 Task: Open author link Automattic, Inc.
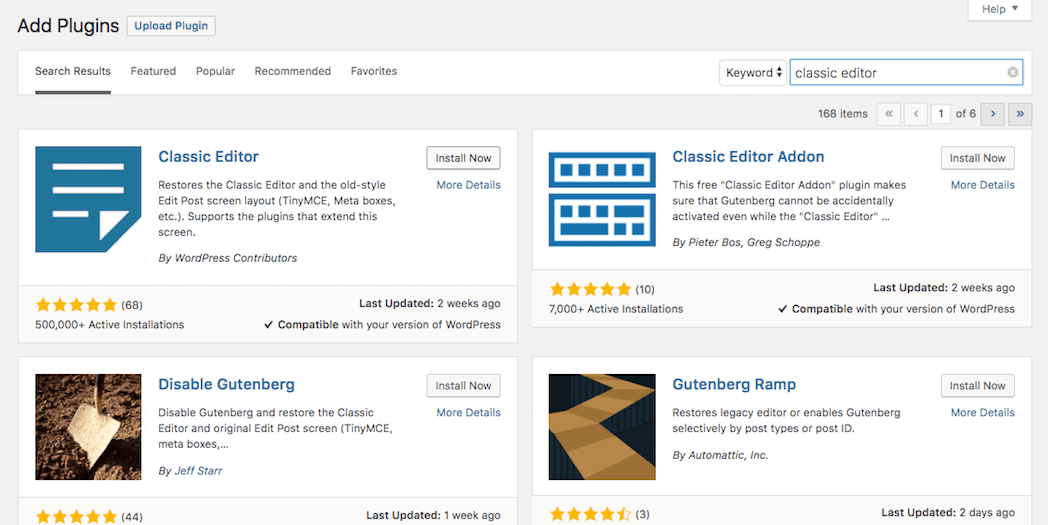click(x=729, y=455)
